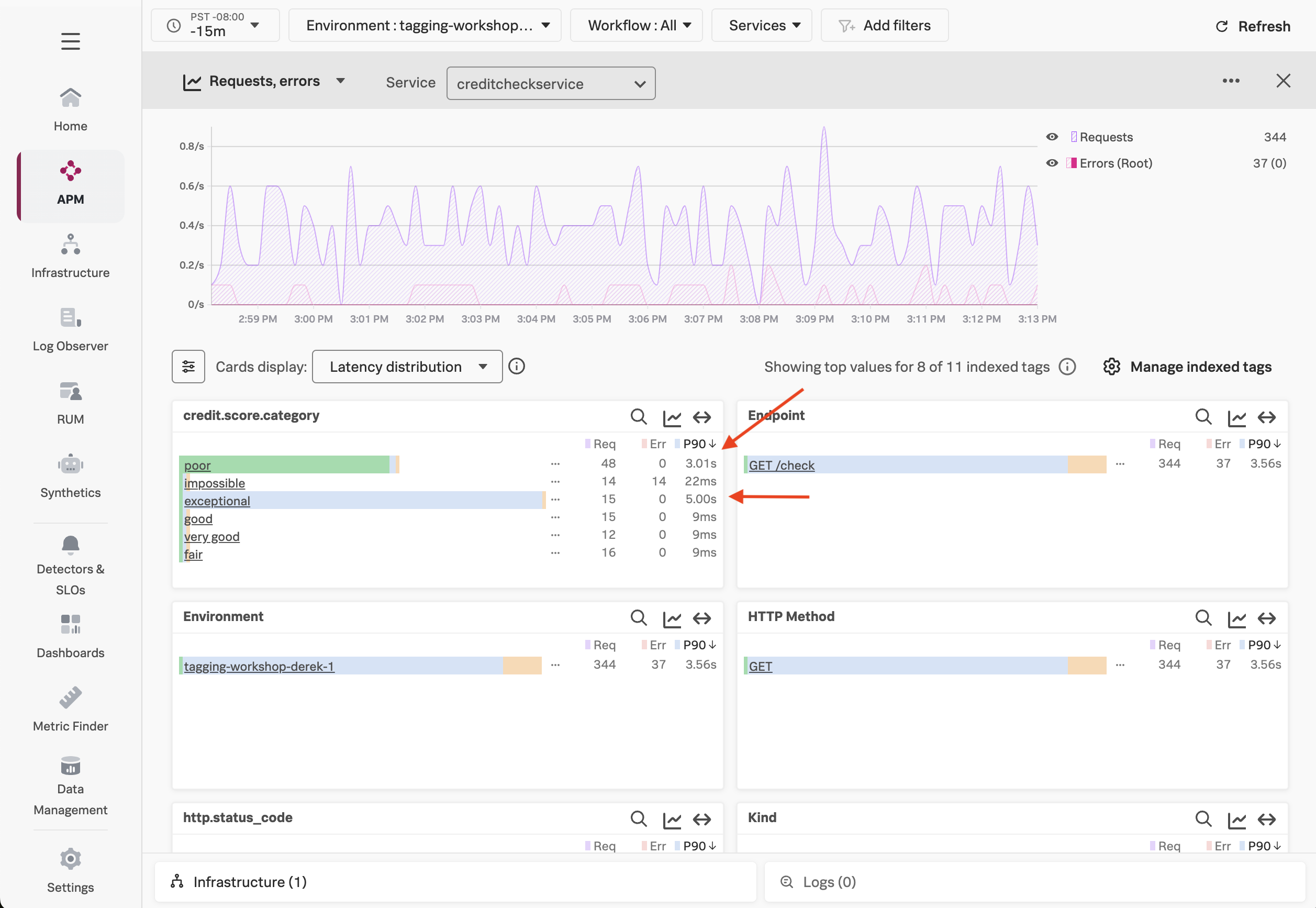Hide the Requests series in the chart legend

pyautogui.click(x=1052, y=137)
